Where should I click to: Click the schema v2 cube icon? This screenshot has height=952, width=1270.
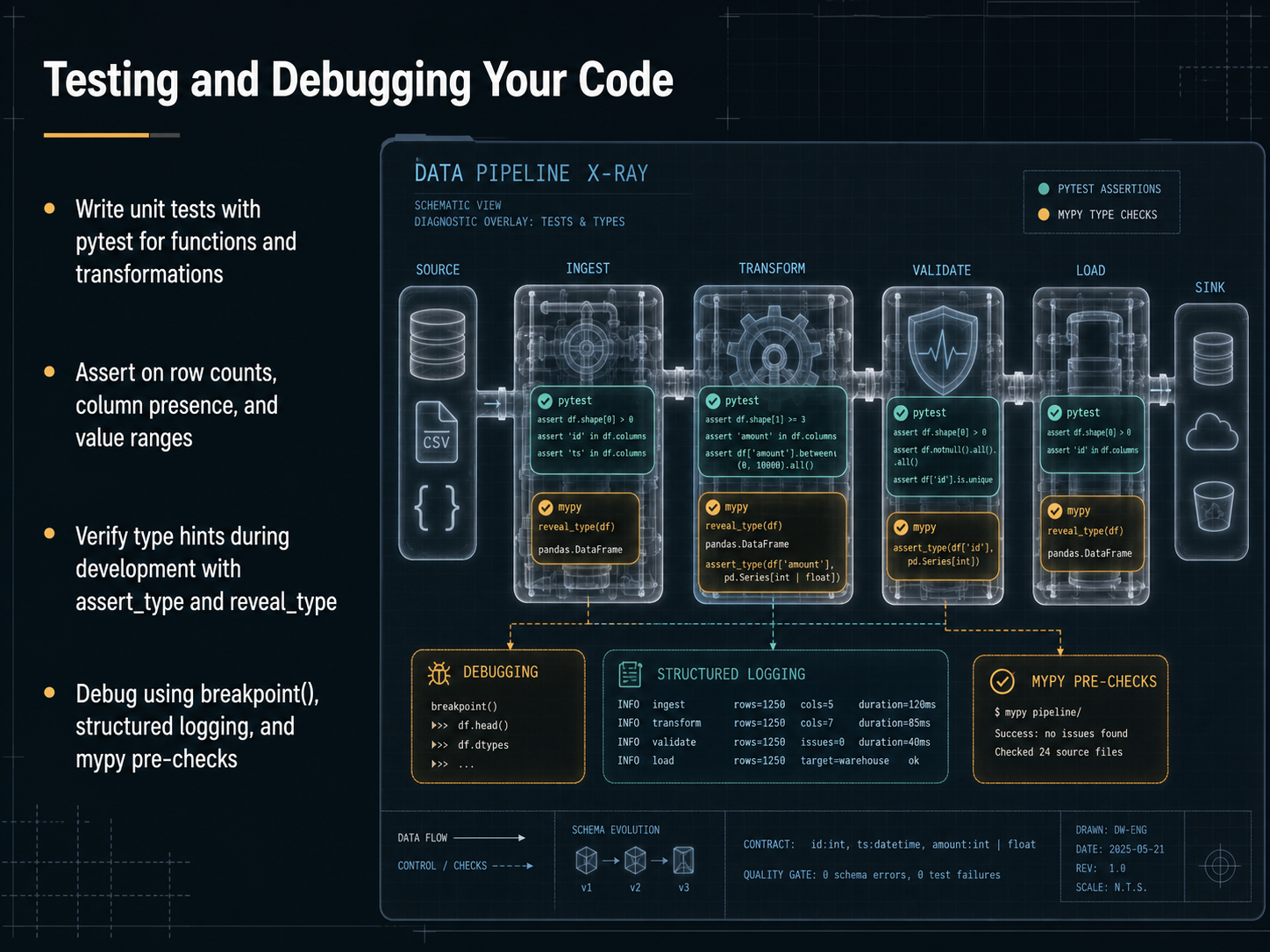pyautogui.click(x=635, y=860)
